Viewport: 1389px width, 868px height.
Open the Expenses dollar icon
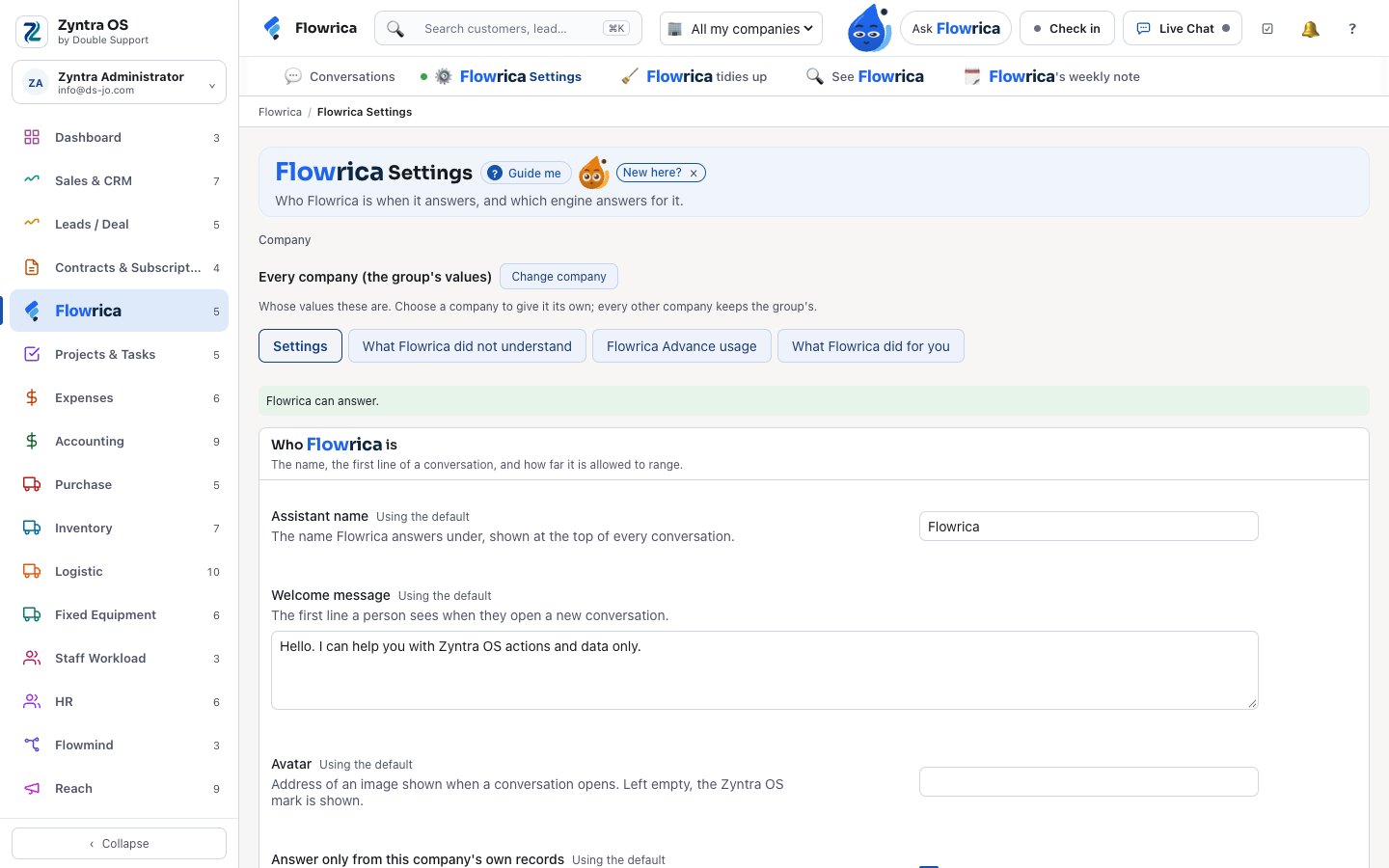32,397
